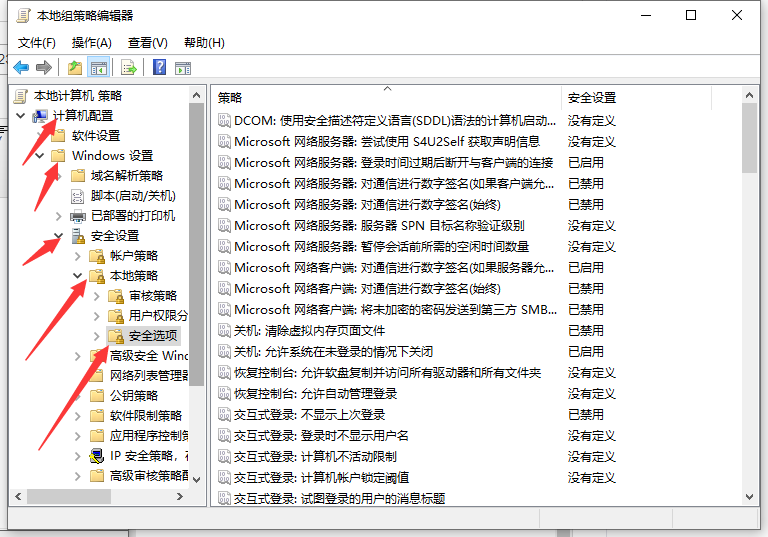This screenshot has height=537, width=768.
Task: Select the 脚本(启动/关机) scripts node
Action: (x=132, y=195)
